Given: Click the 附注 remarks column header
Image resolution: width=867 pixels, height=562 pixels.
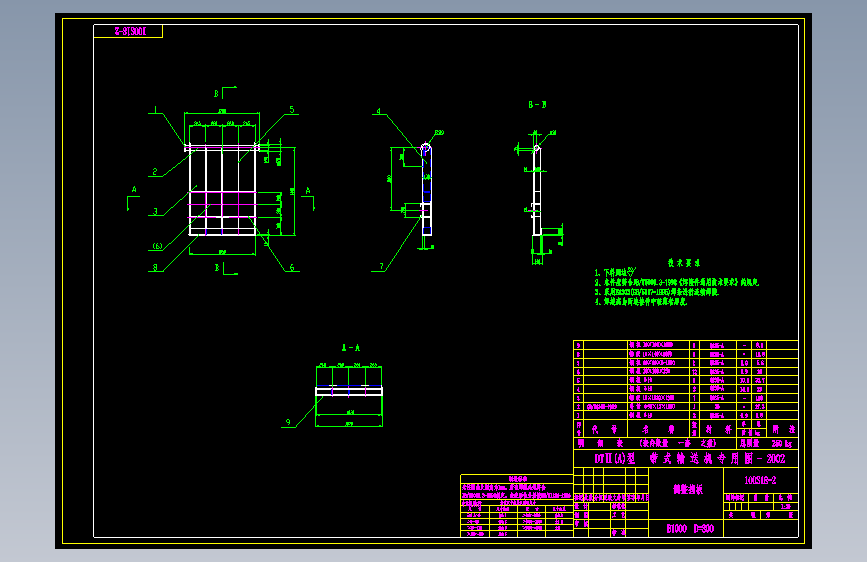Looking at the screenshot, I should click(x=783, y=429).
